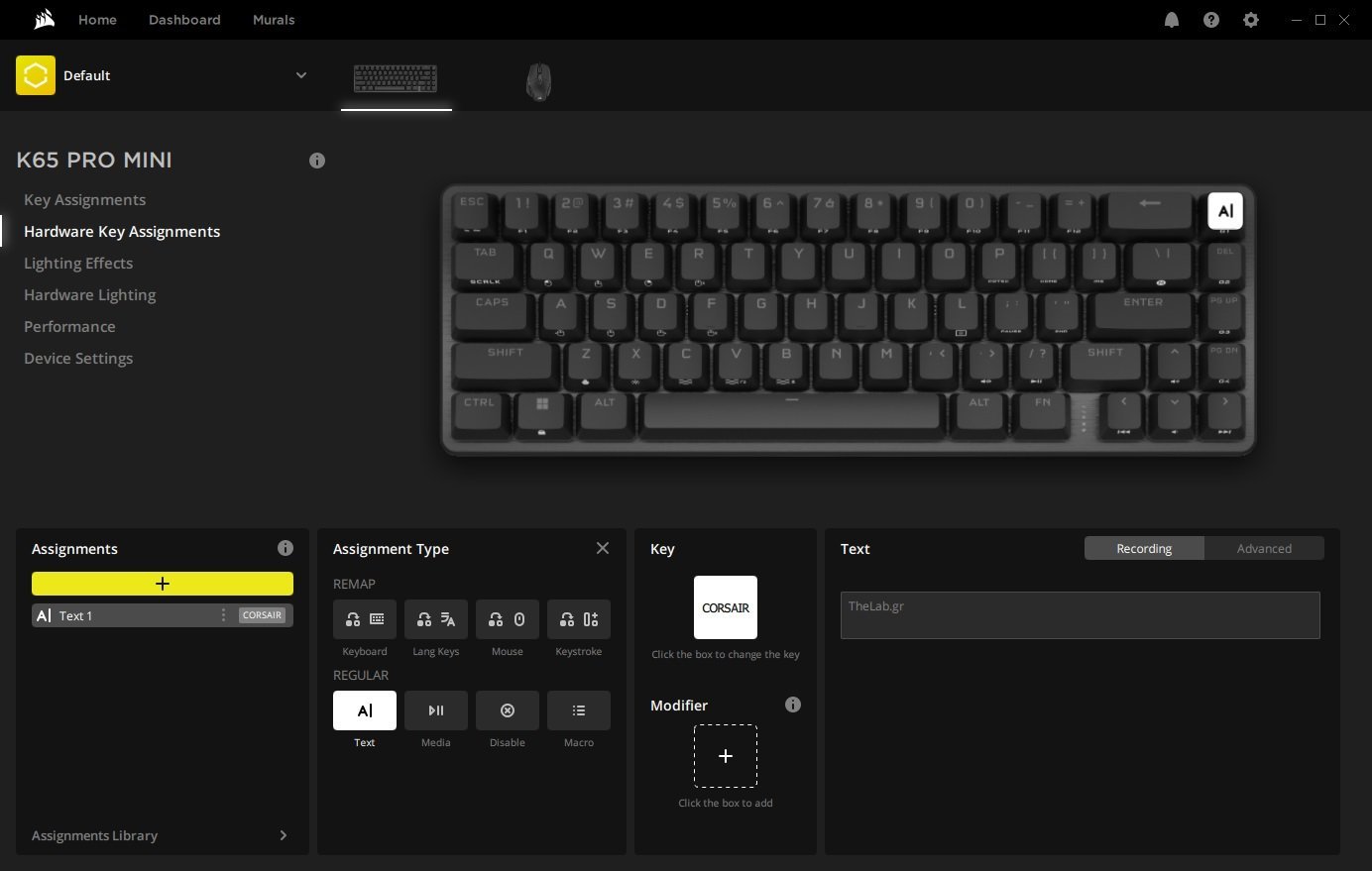Viewport: 1372px width, 871px height.
Task: Open the Murals tab
Action: (274, 20)
